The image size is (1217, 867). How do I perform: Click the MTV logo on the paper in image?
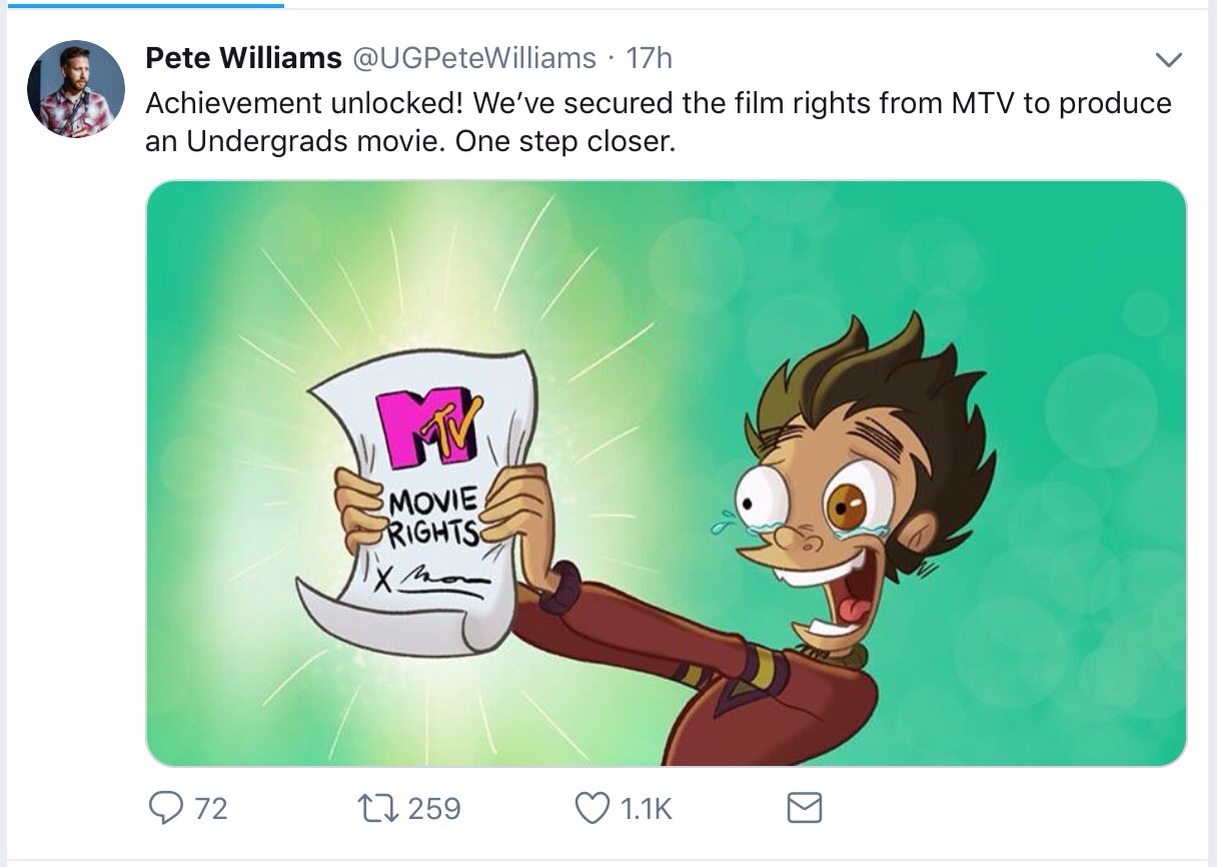[428, 428]
